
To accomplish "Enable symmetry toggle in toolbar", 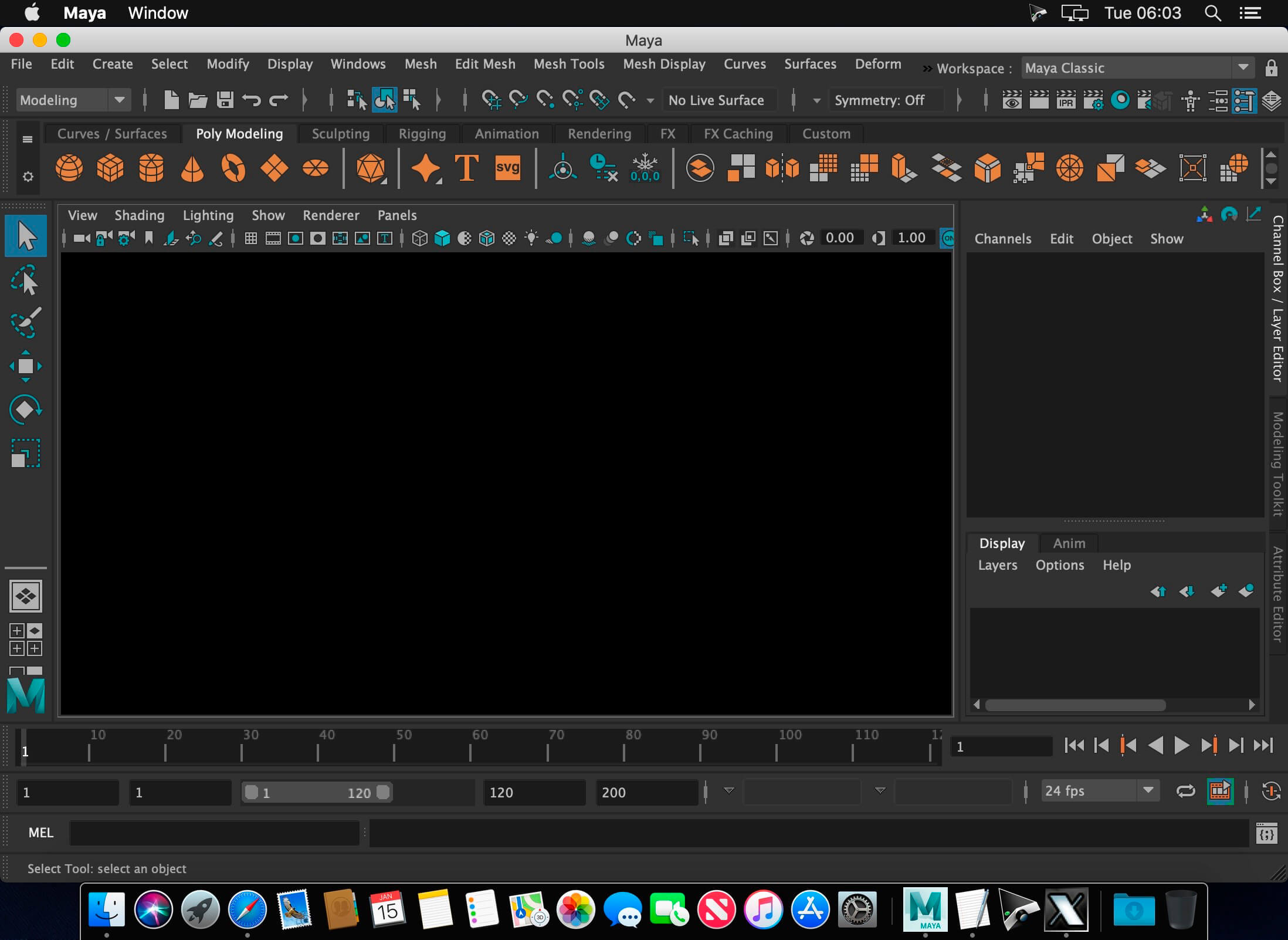I will [879, 99].
